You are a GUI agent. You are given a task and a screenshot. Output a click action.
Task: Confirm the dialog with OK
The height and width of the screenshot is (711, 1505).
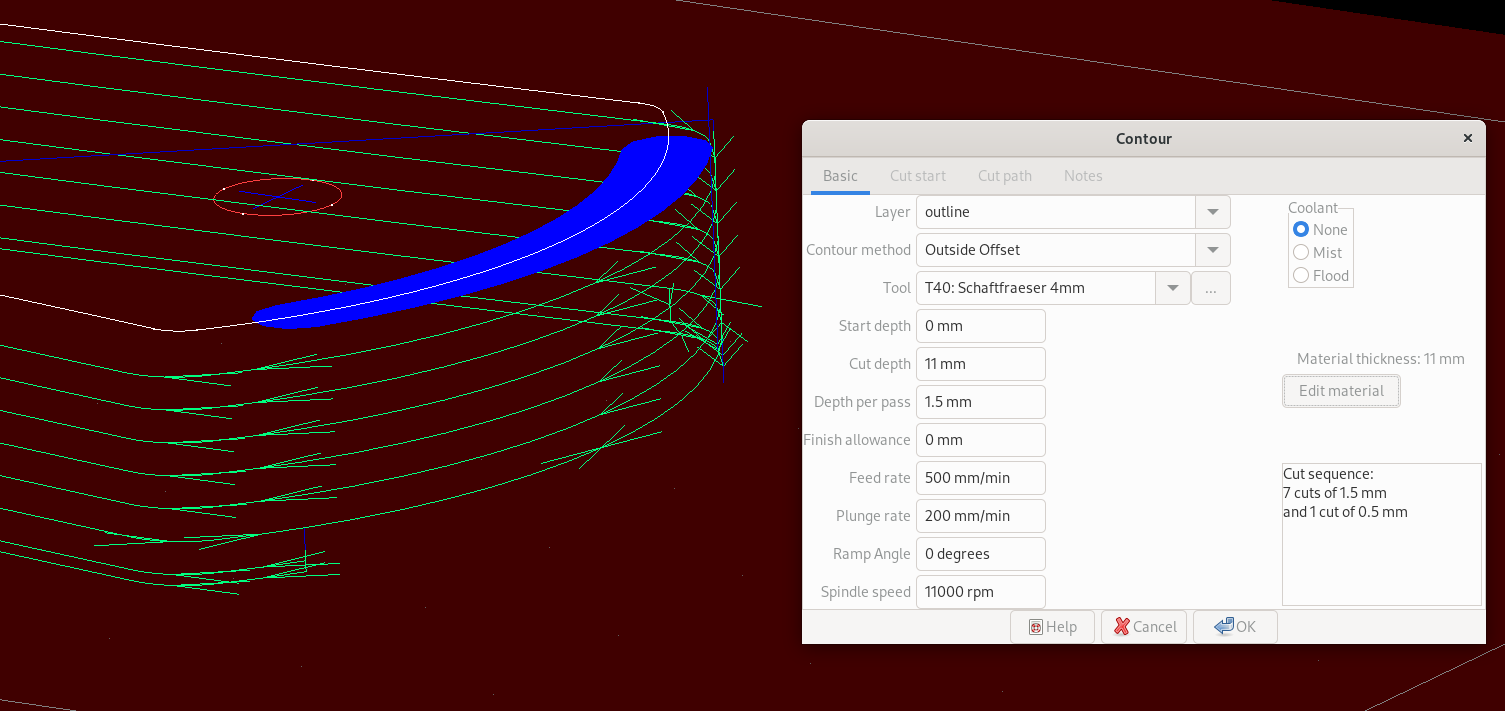tap(1234, 627)
